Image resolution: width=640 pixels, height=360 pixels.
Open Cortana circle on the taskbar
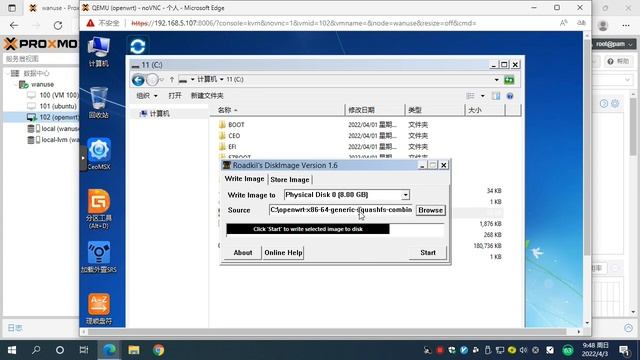60,350
